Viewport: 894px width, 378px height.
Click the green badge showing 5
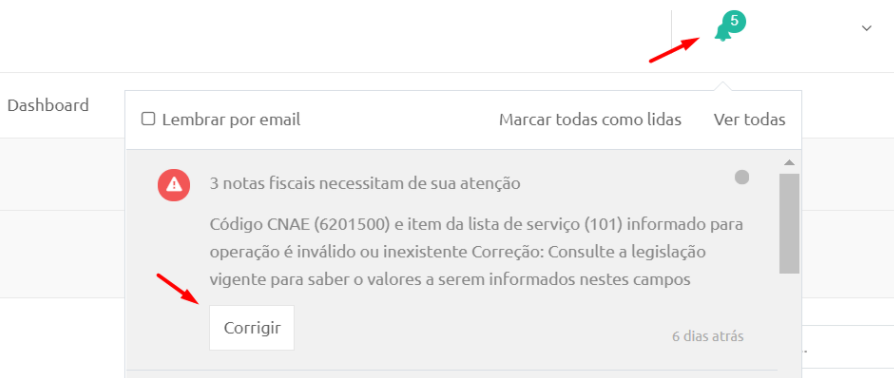tap(734, 21)
